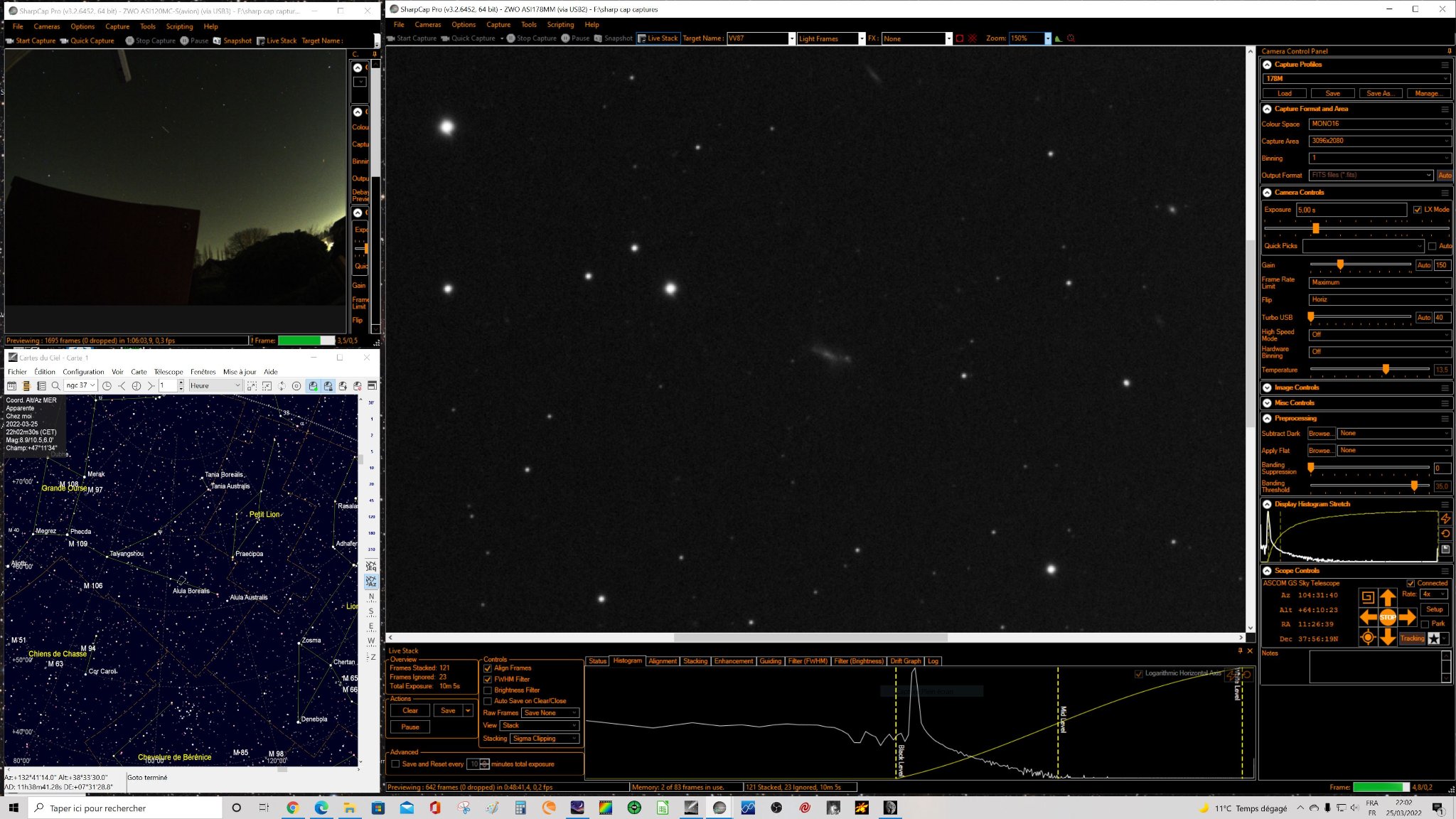Click the mount slew up arrow
Image resolution: width=1456 pixels, height=819 pixels.
[x=1387, y=597]
